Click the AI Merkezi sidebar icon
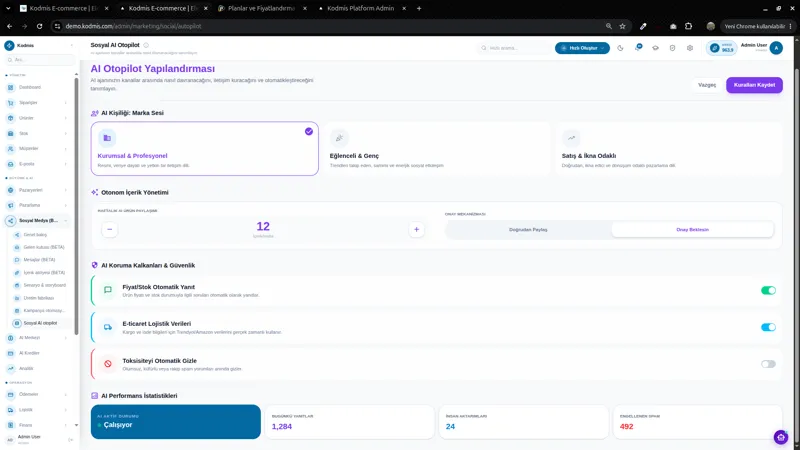 pos(10,338)
